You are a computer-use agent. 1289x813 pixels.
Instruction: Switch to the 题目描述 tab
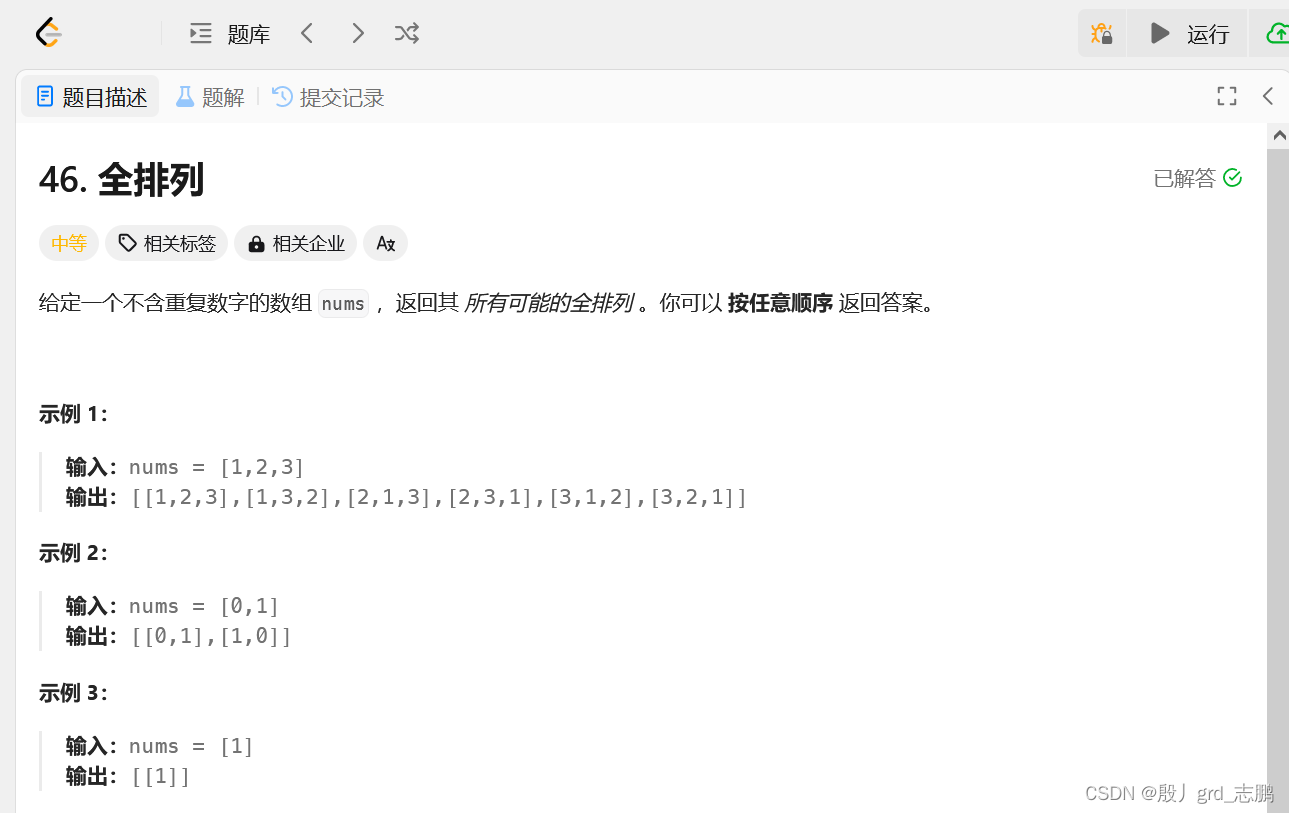[91, 97]
